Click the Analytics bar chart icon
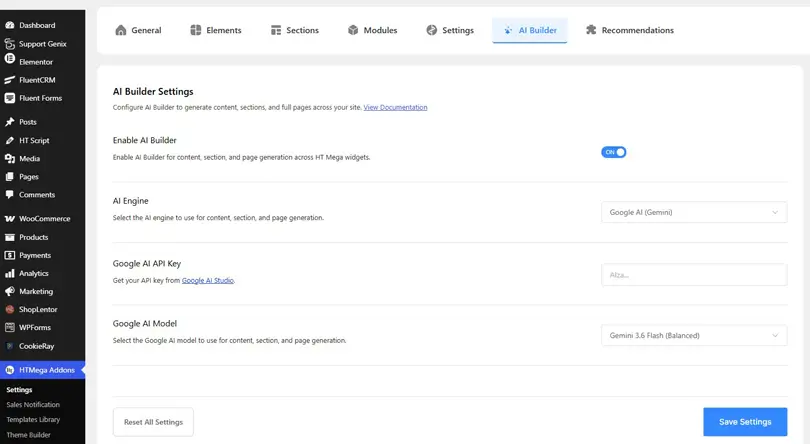 tap(9, 273)
